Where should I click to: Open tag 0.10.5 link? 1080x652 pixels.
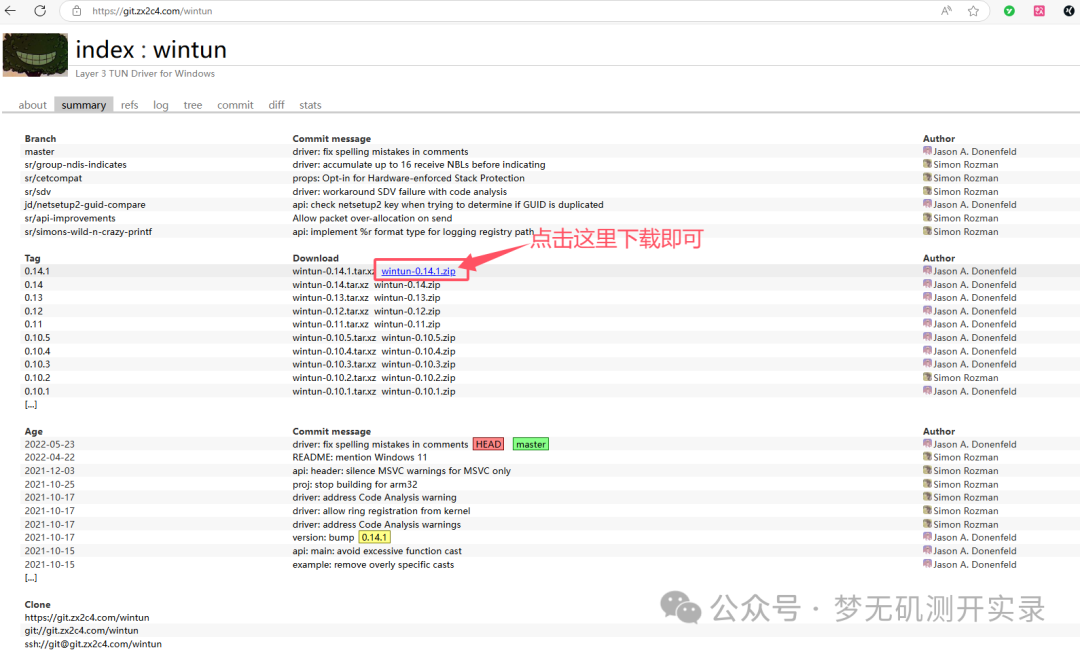[x=37, y=337]
